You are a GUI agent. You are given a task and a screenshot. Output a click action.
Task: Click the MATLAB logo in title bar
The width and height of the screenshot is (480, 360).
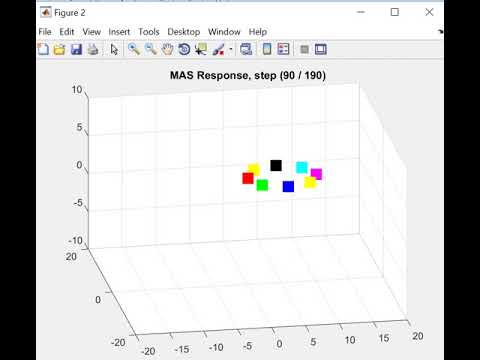point(46,12)
